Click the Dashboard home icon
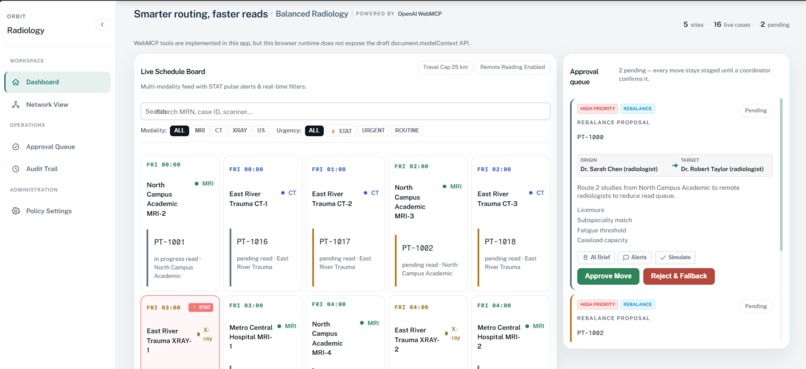The width and height of the screenshot is (806, 369). [15, 82]
